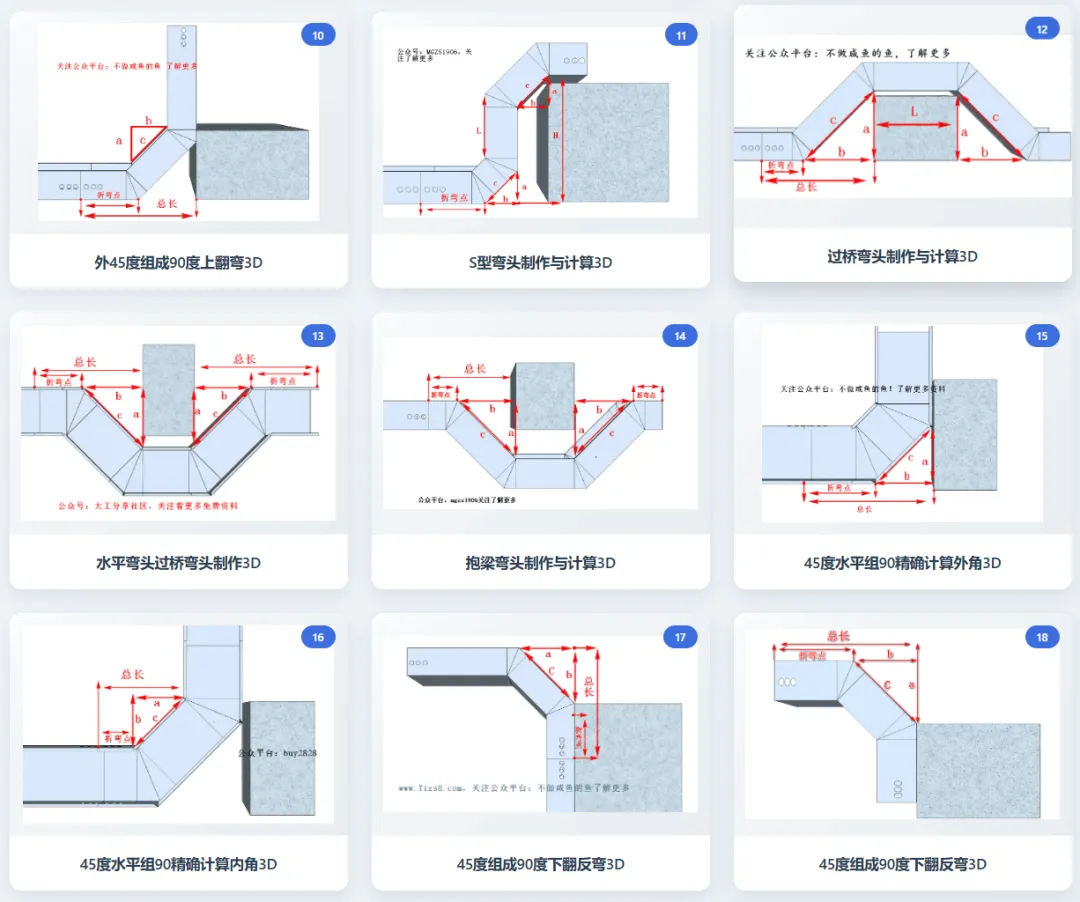Click card 17 title 45度组成90度下翻反弯3D
The height and width of the screenshot is (902, 1080).
click(541, 864)
